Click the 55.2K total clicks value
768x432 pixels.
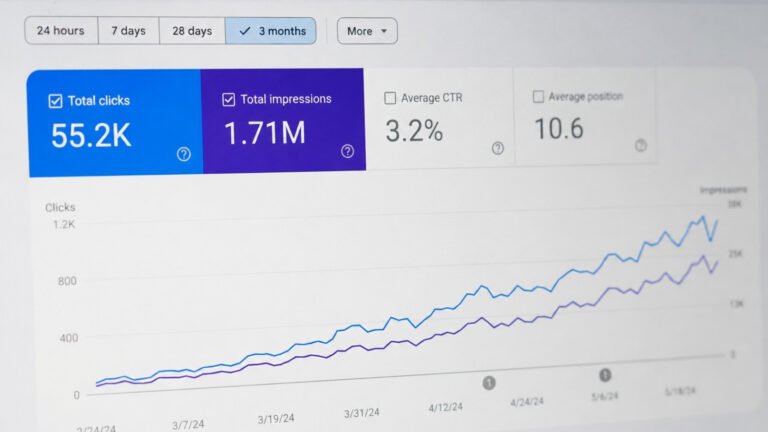coord(91,136)
